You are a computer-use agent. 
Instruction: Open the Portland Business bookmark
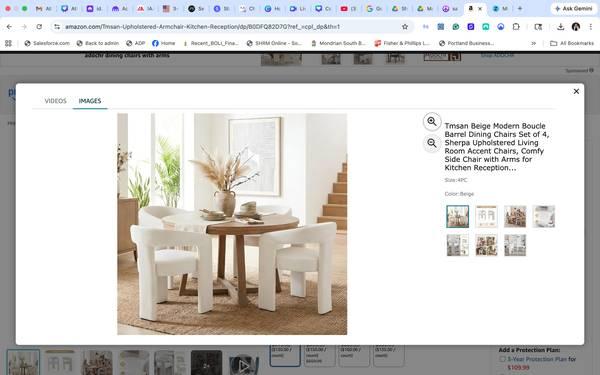pyautogui.click(x=466, y=43)
